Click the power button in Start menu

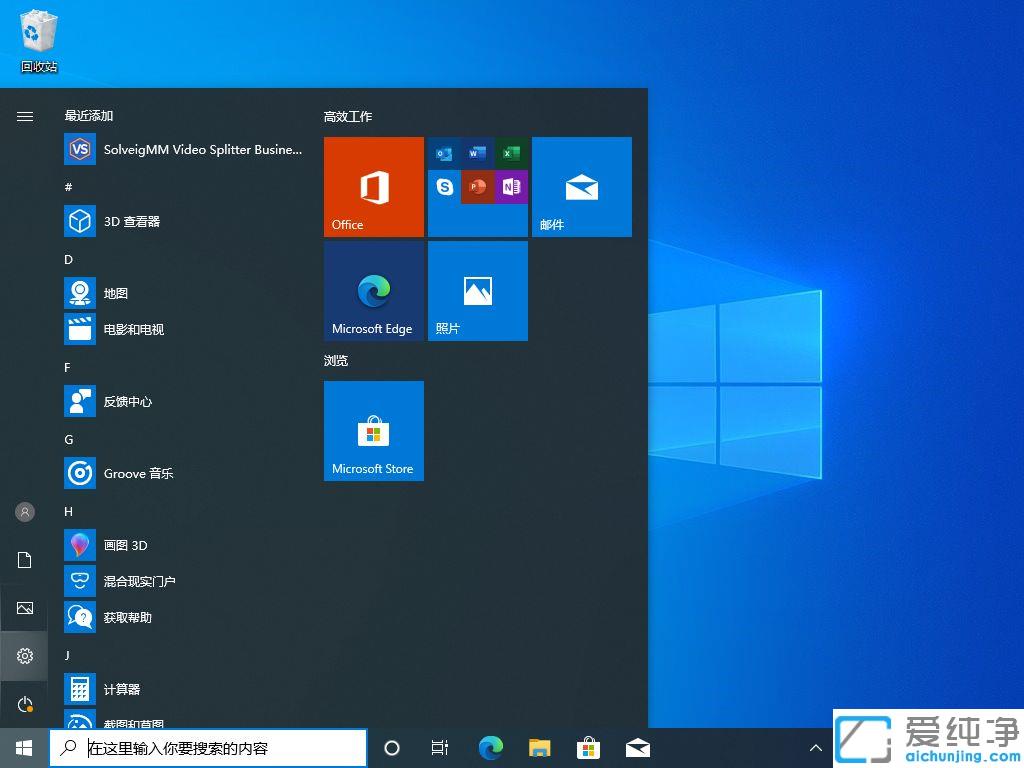pos(24,704)
